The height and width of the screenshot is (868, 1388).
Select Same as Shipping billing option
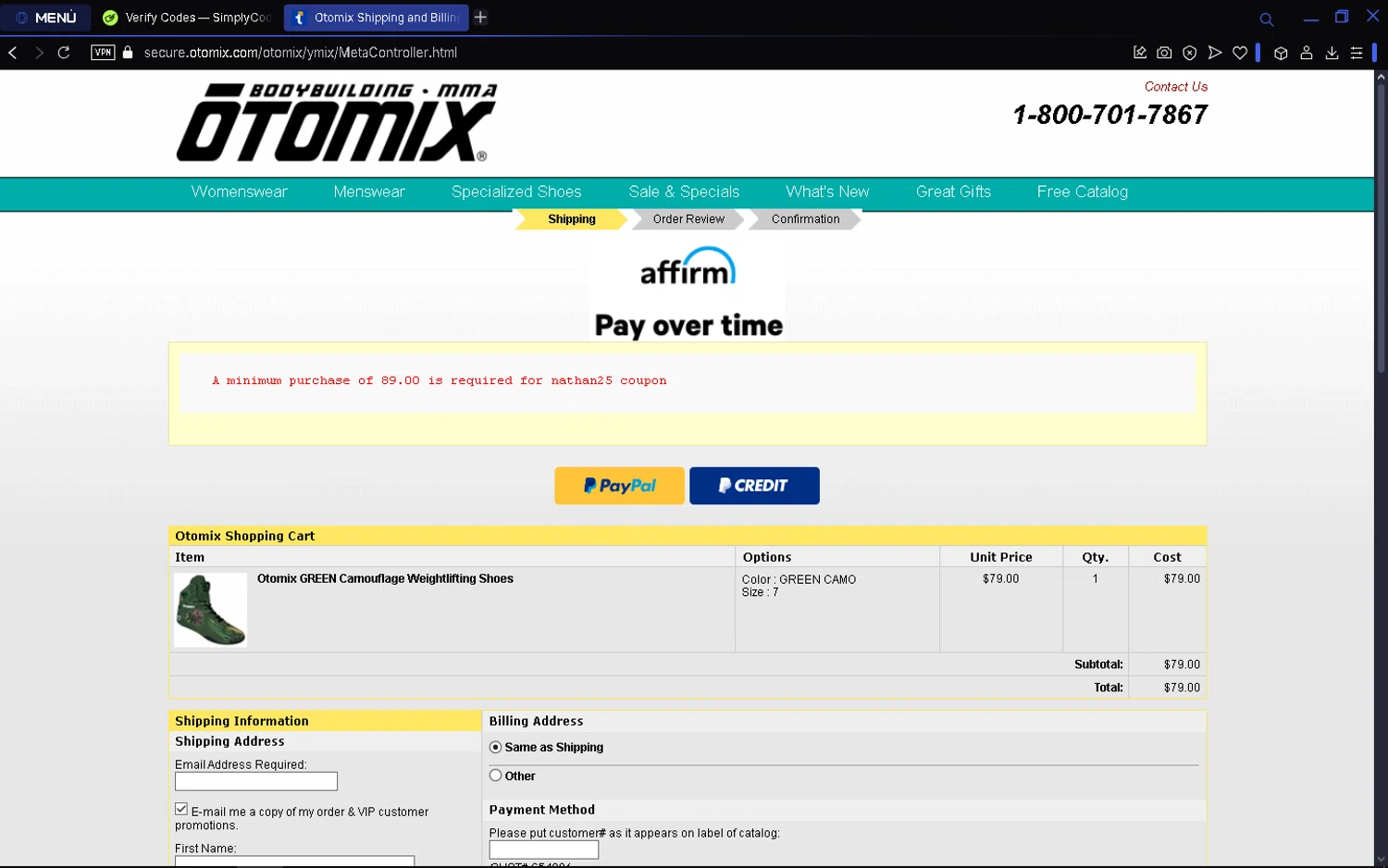coord(496,747)
